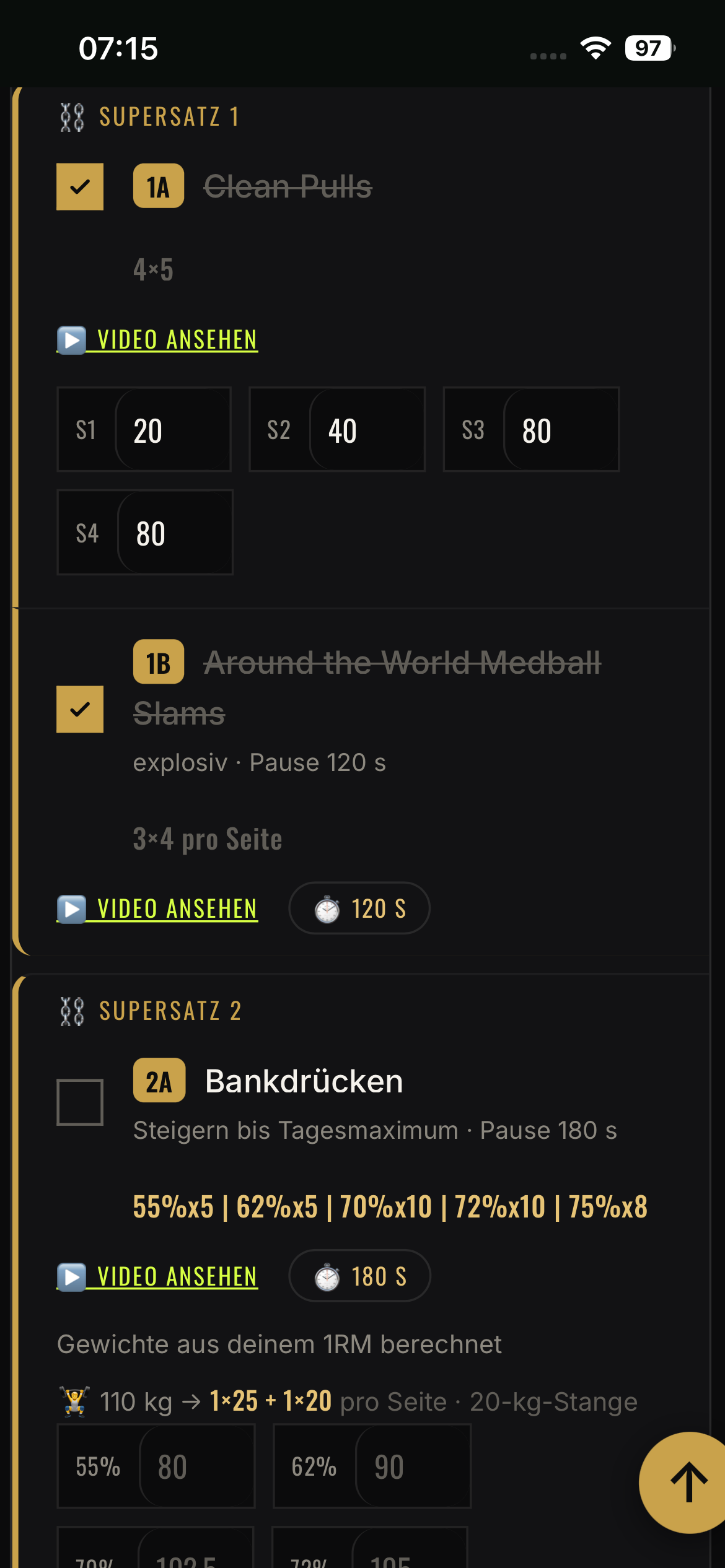The image size is (725, 1568).
Task: Tap the 1A badge of Clean Pulls
Action: pyautogui.click(x=159, y=186)
